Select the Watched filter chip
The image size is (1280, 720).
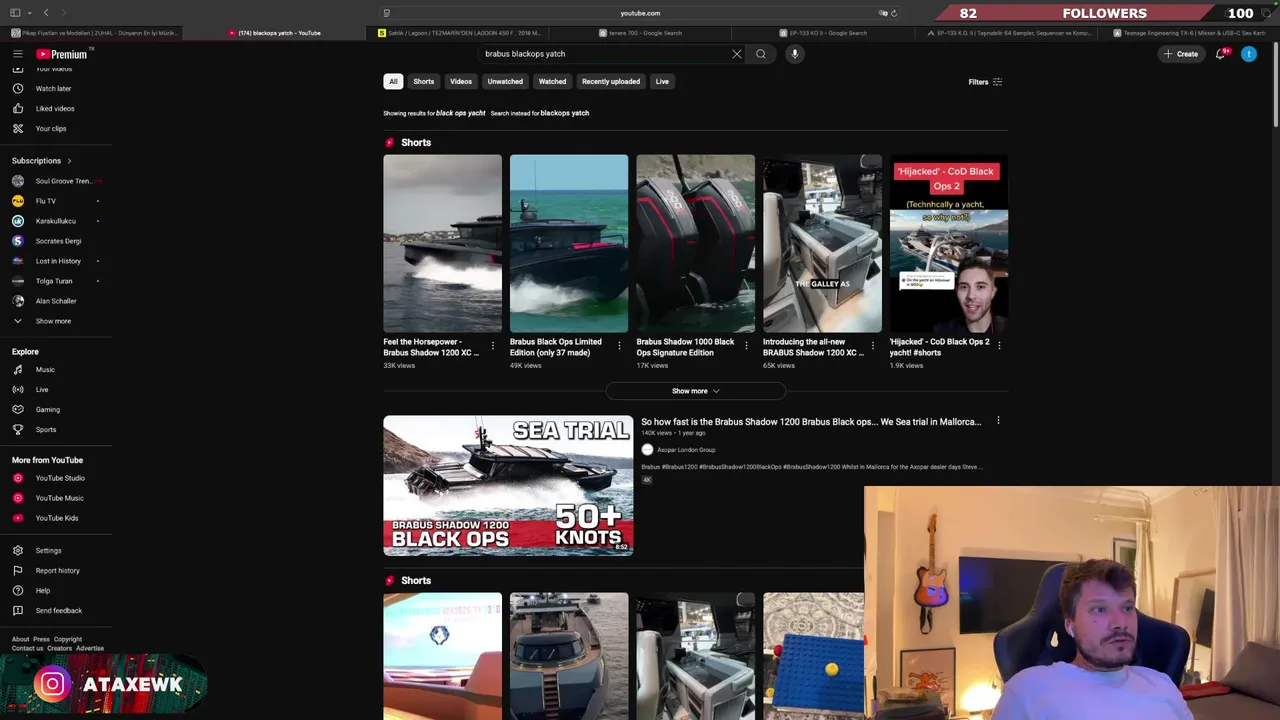[x=552, y=82]
